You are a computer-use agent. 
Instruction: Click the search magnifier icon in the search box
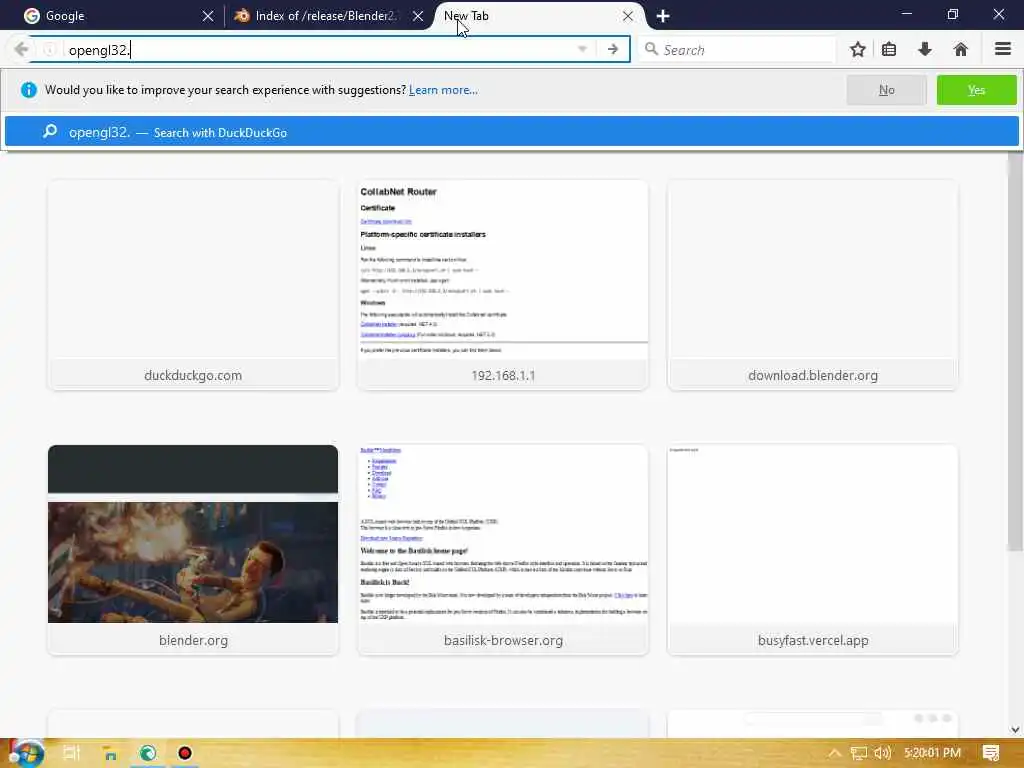(651, 49)
